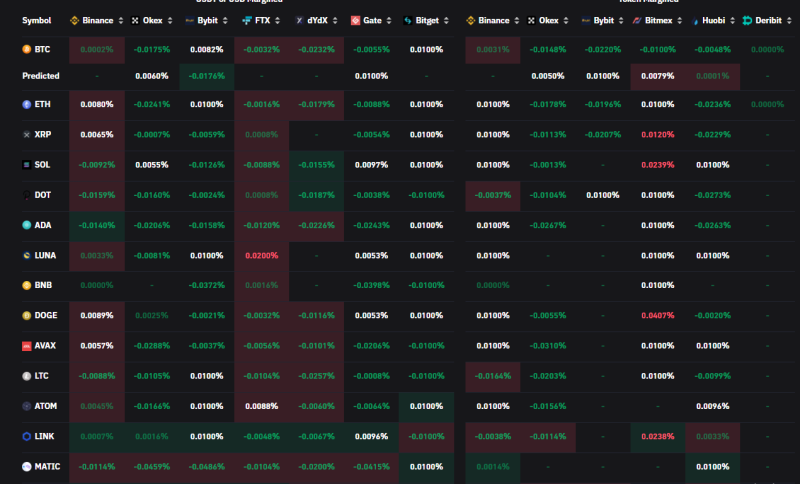Image resolution: width=800 pixels, height=484 pixels.
Task: Click -0.0267% ADA Okex rate
Action: click(547, 225)
